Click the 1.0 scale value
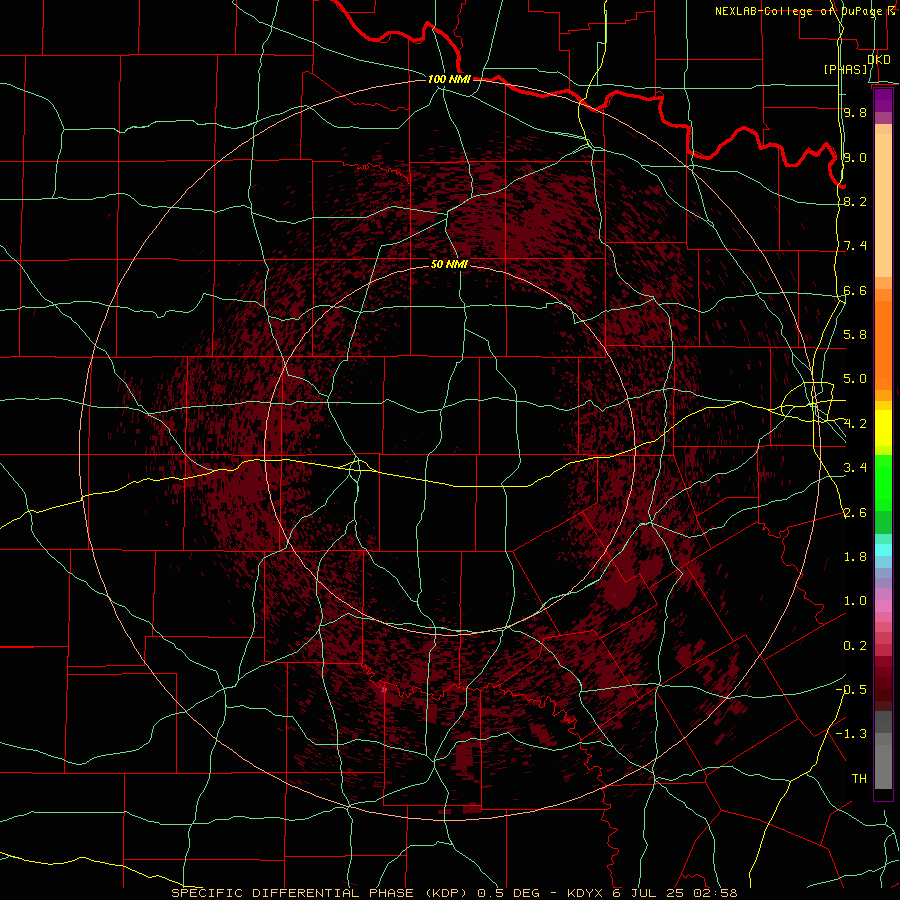This screenshot has width=900, height=900. 855,601
